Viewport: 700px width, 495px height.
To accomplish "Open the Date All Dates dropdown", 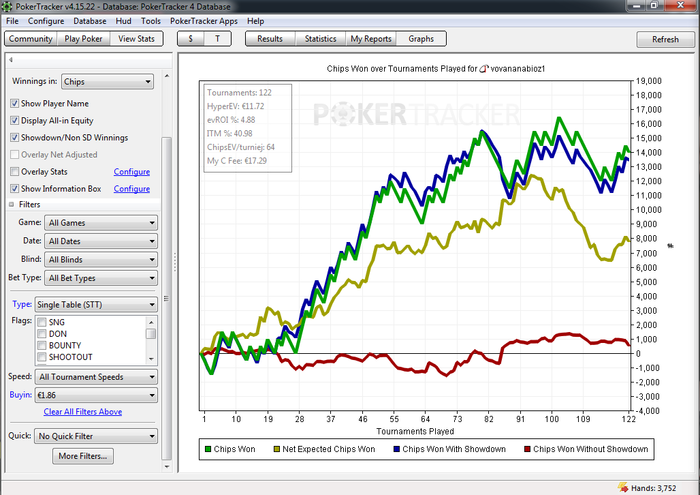I will coord(101,241).
